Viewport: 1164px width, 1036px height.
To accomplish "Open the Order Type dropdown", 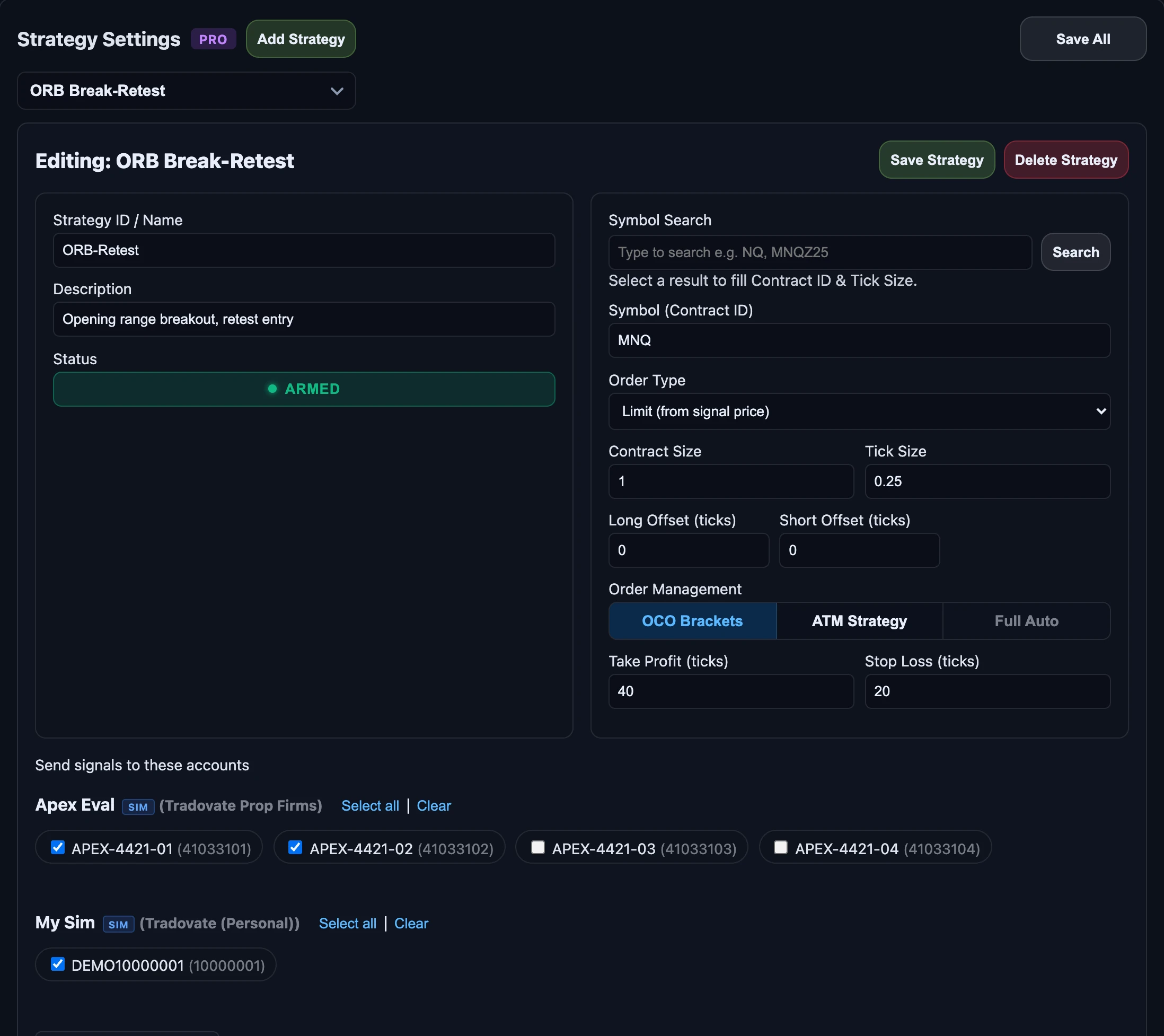I will [859, 411].
